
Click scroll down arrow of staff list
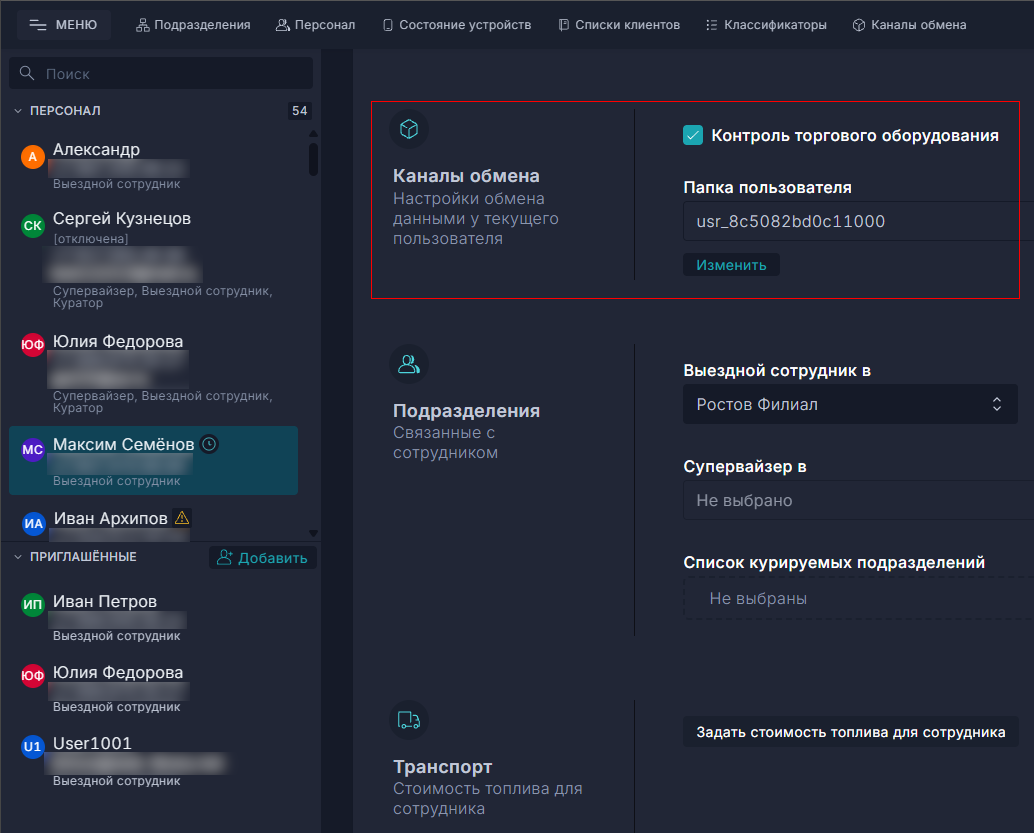tap(313, 533)
